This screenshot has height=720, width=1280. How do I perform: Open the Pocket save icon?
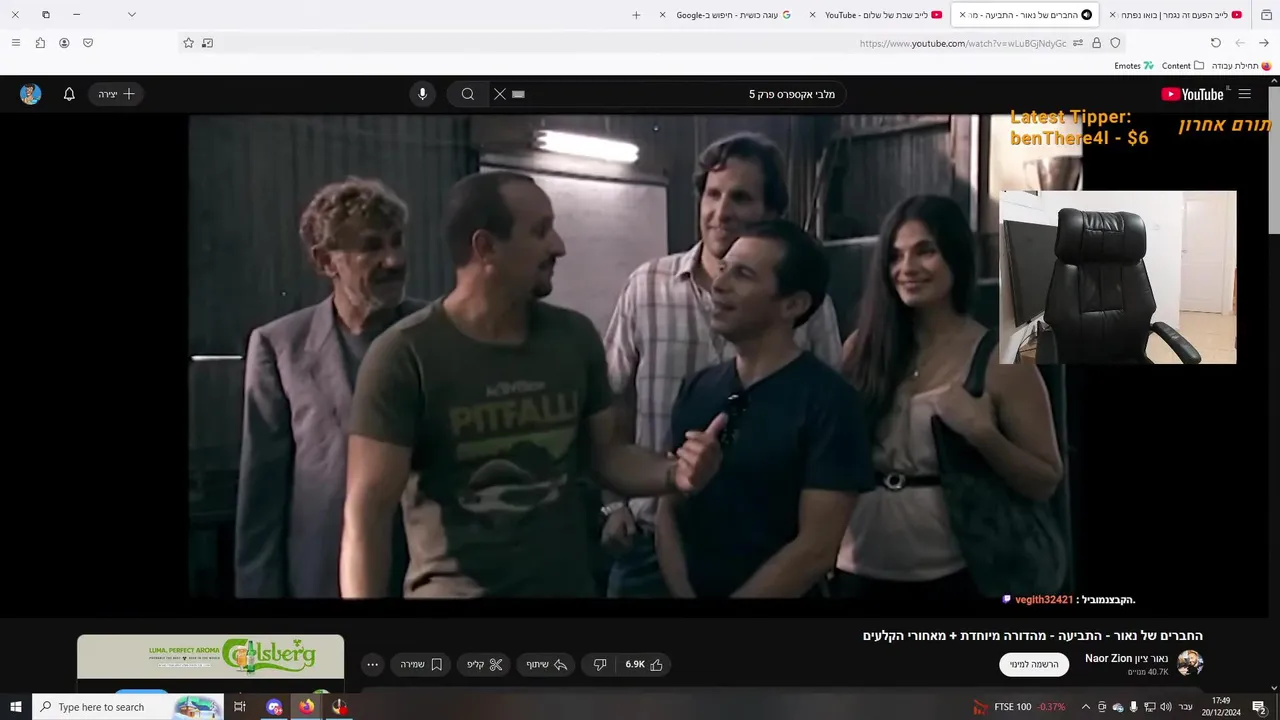[88, 43]
